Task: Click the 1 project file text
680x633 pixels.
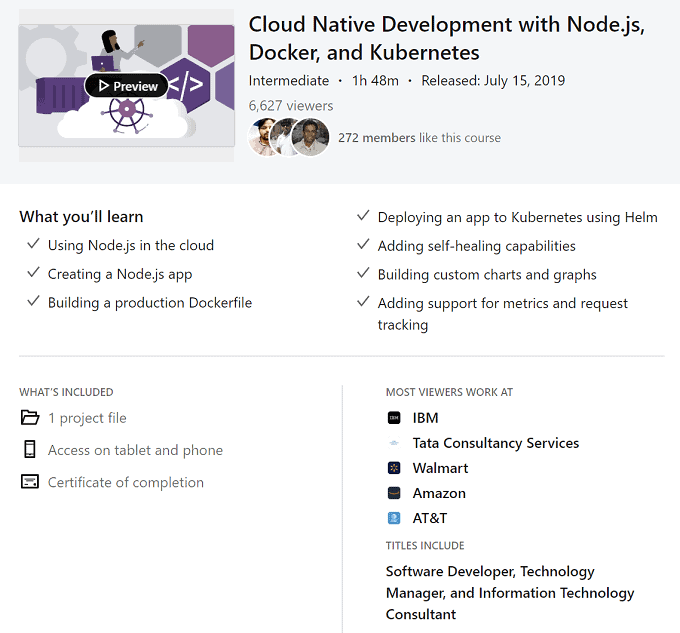Action: tap(87, 418)
